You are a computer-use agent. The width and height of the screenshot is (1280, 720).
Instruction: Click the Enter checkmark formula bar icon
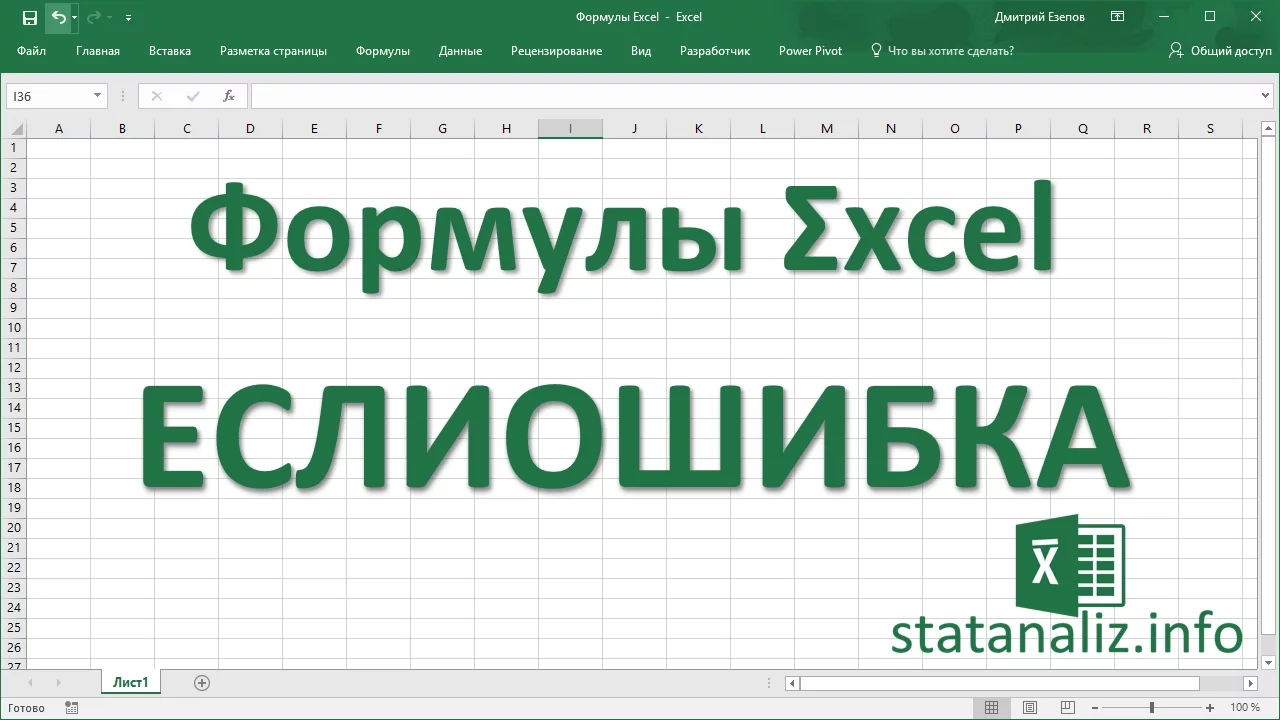(x=193, y=96)
